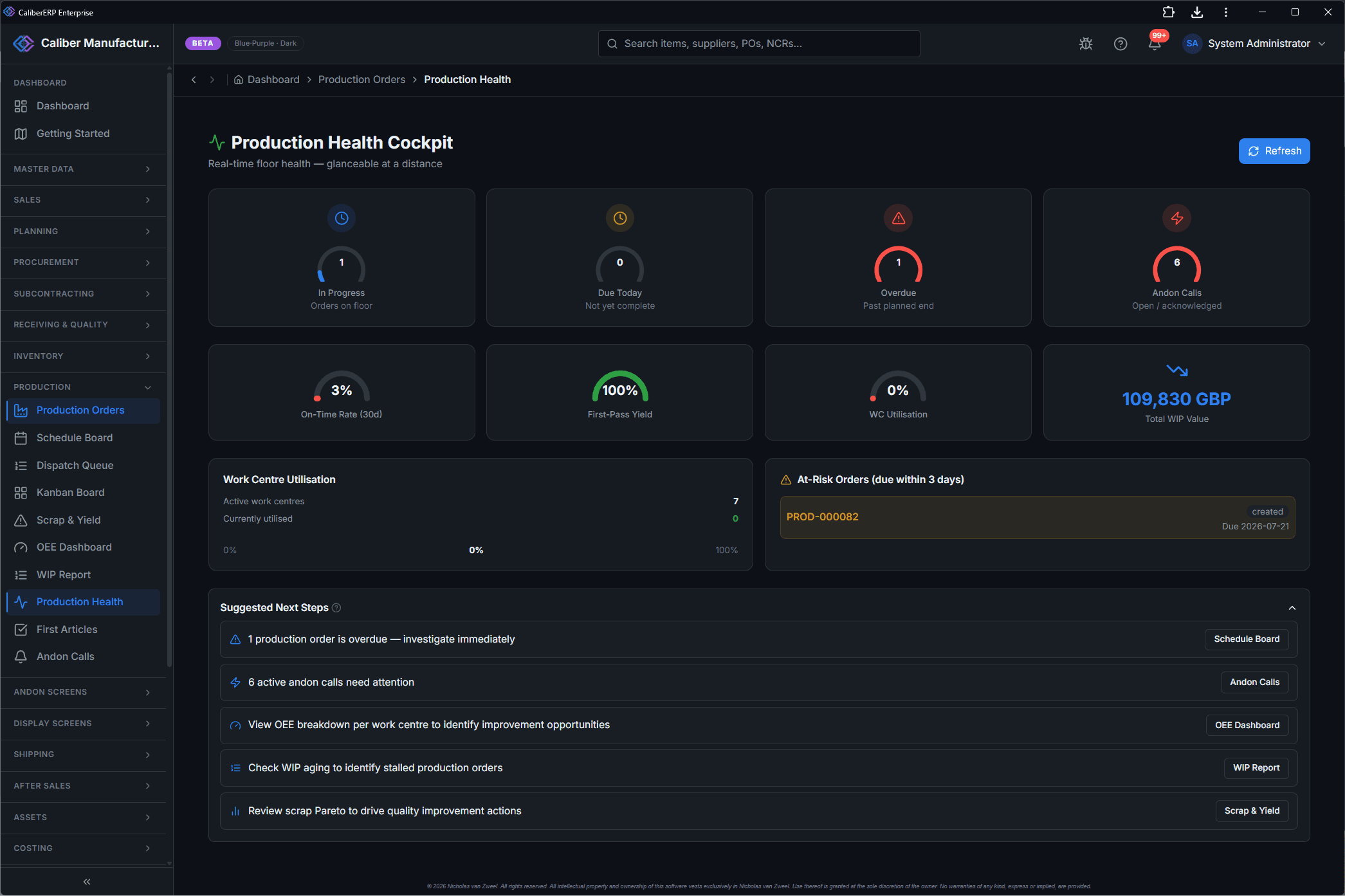Click the Refresh button

tap(1274, 151)
